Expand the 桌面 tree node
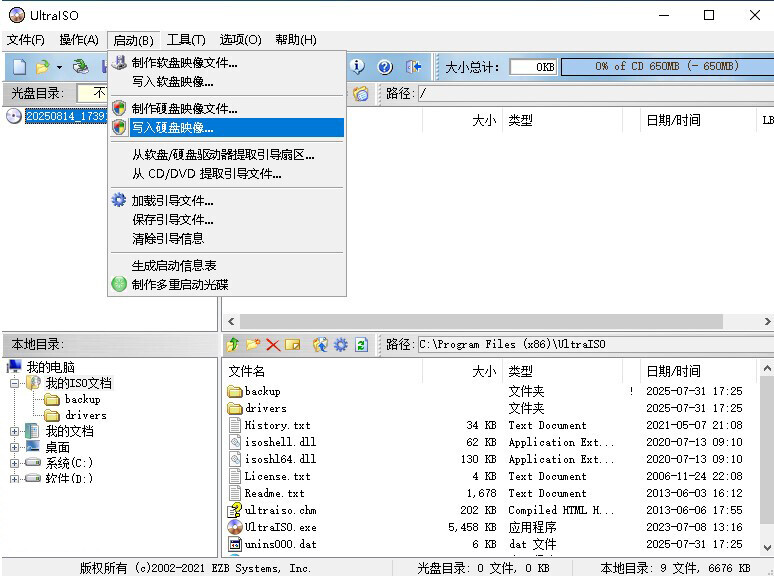The width and height of the screenshot is (774, 576). (x=14, y=447)
